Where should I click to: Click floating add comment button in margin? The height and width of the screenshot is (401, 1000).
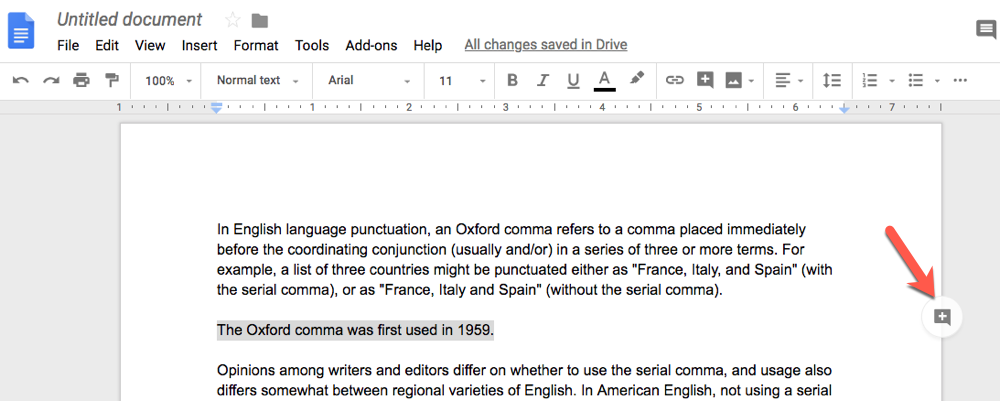click(942, 316)
